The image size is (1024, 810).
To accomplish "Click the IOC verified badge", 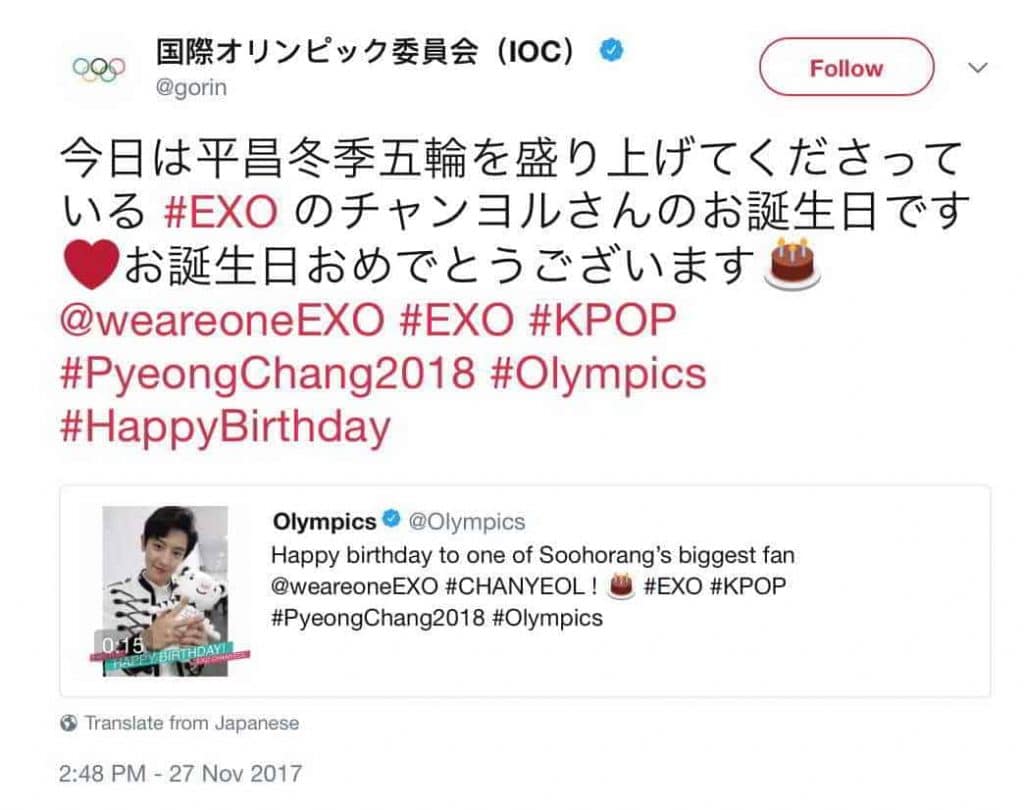I will pyautogui.click(x=611, y=50).
